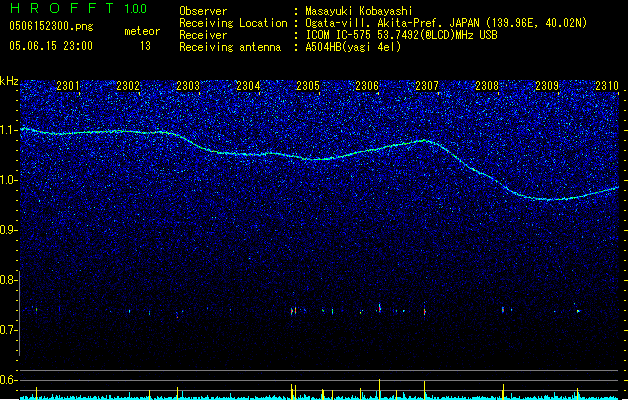Click the 0.6 kHz axis label
This screenshot has height=400, width=629.
pyautogui.click(x=9, y=380)
